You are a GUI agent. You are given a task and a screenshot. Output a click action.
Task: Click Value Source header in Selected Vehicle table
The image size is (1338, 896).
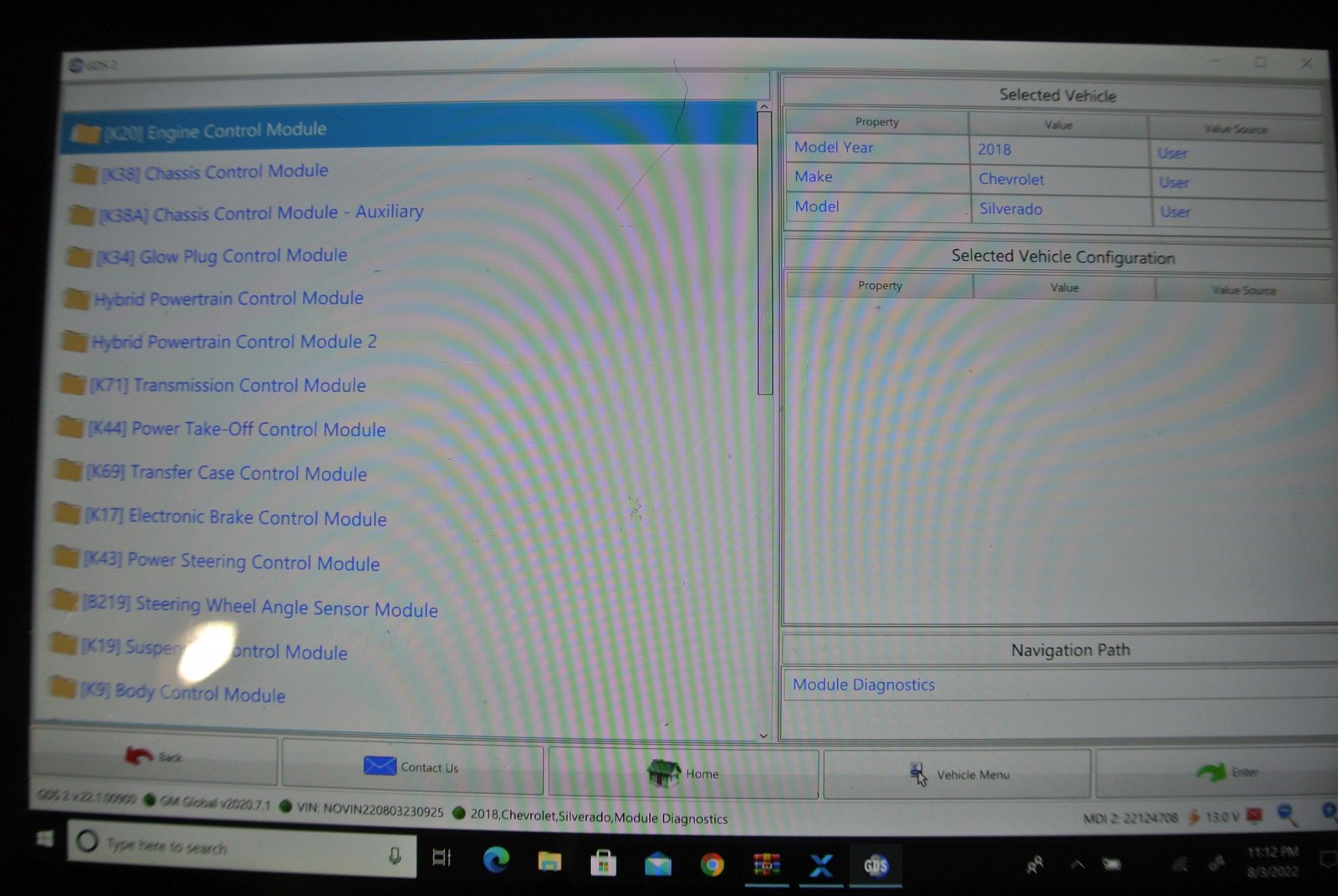coord(1236,129)
